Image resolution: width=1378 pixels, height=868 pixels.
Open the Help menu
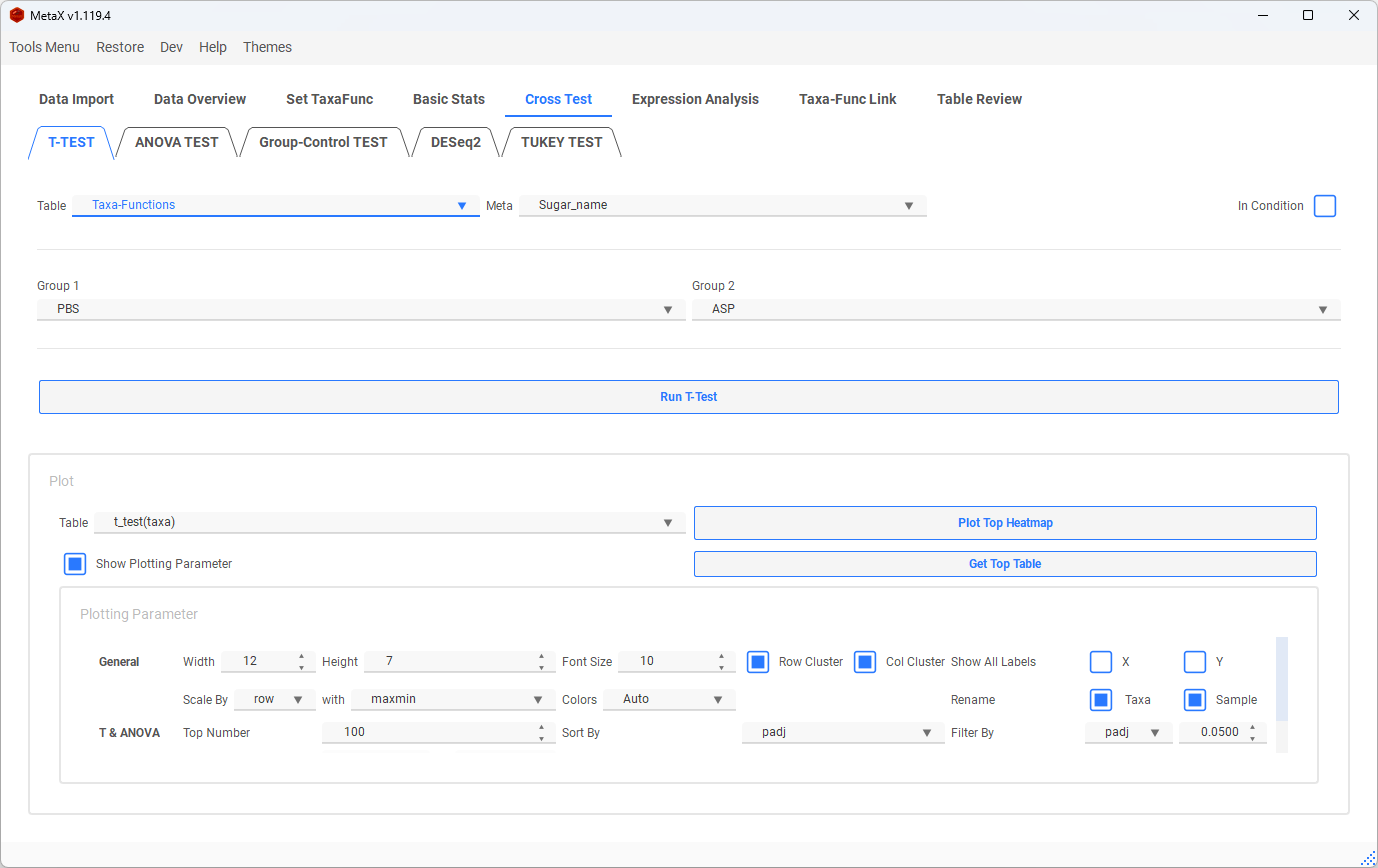click(213, 47)
